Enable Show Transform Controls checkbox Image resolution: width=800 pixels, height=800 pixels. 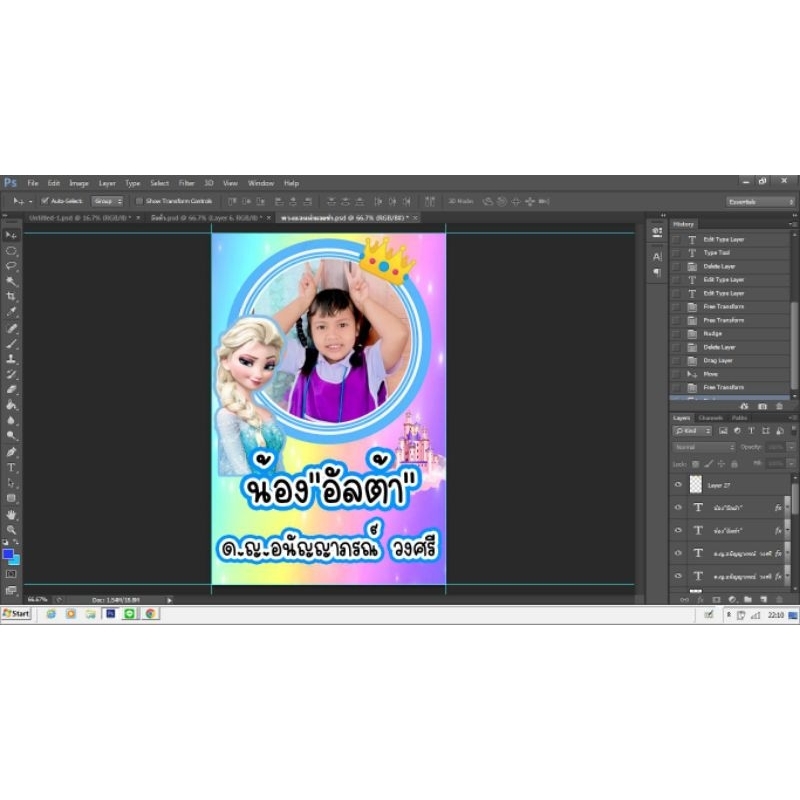click(139, 201)
